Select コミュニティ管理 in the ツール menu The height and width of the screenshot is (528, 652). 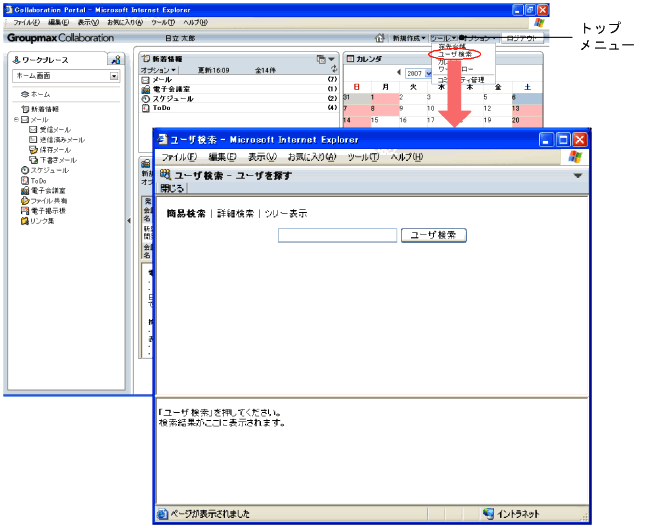coord(461,80)
